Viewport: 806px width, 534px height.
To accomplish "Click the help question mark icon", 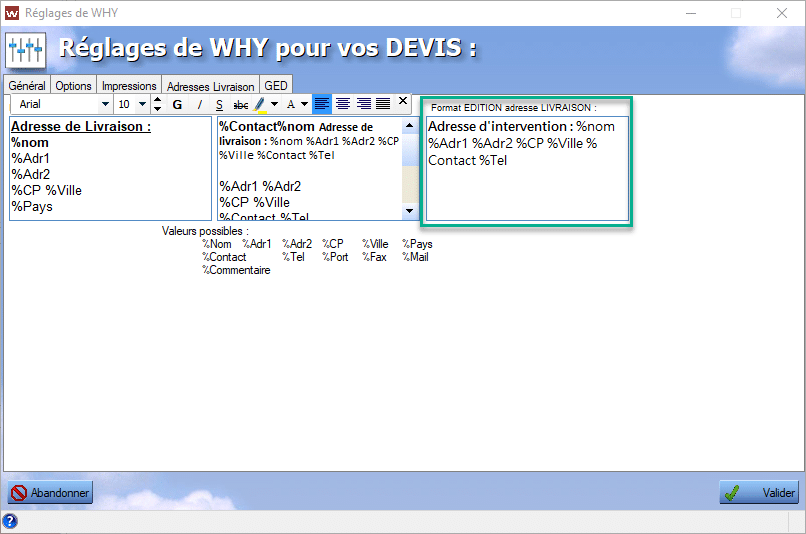I will point(10,521).
